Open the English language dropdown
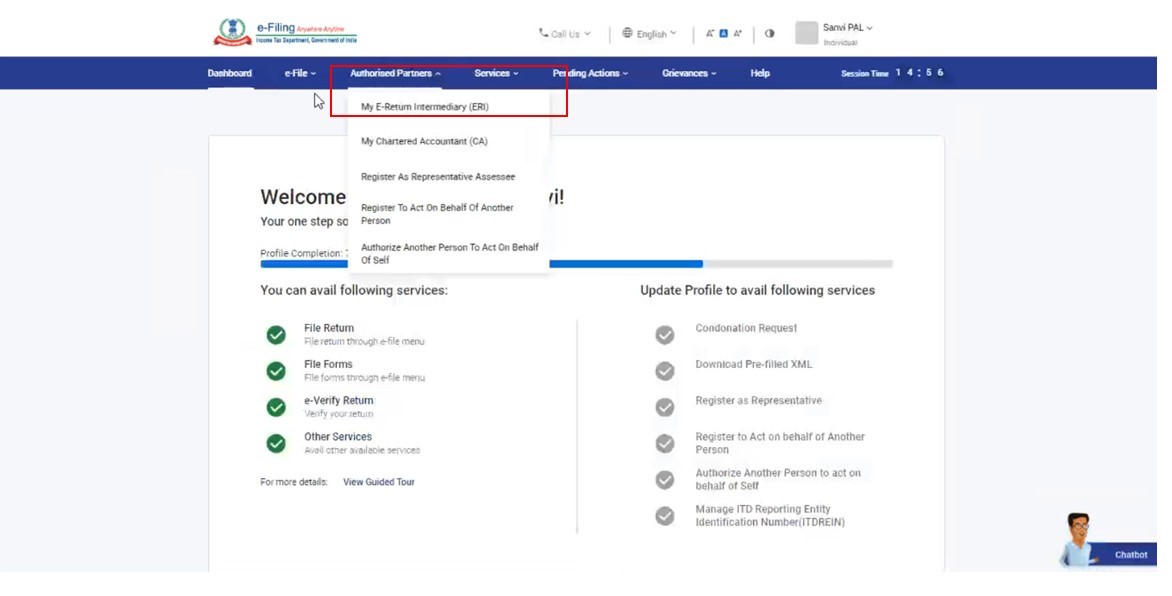1172x596 pixels. (650, 34)
